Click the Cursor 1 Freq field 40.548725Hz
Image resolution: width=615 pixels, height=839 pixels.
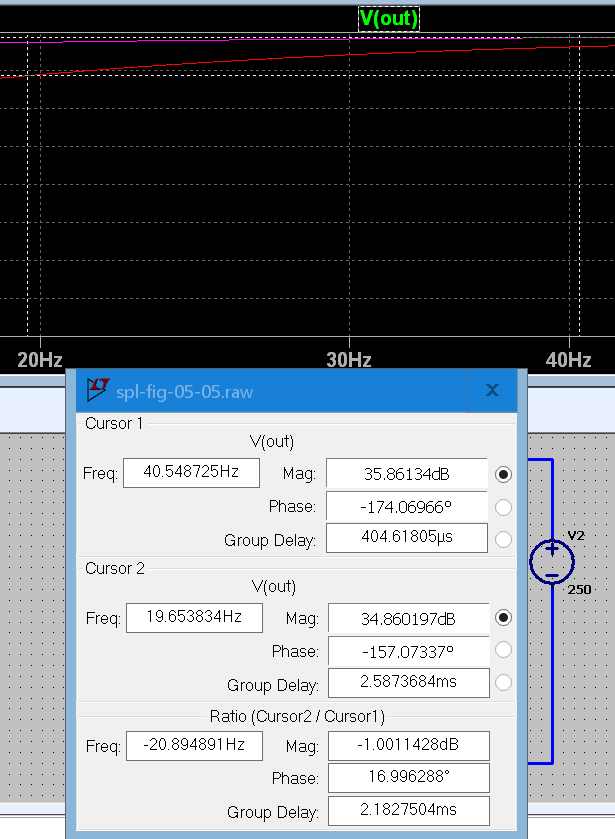tap(191, 473)
